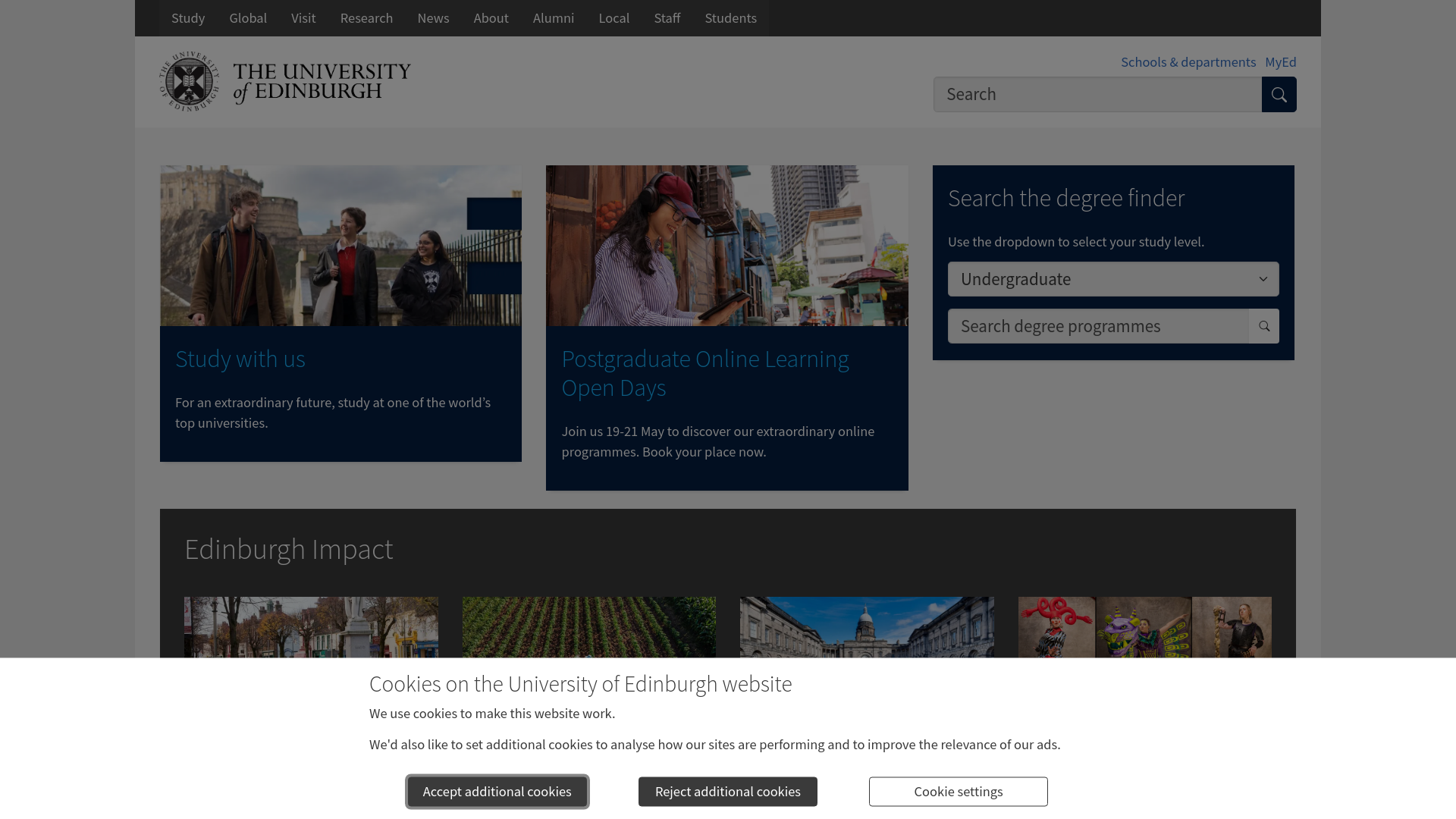1456x819 pixels.
Task: Open the MyEd link
Action: pos(1281,62)
